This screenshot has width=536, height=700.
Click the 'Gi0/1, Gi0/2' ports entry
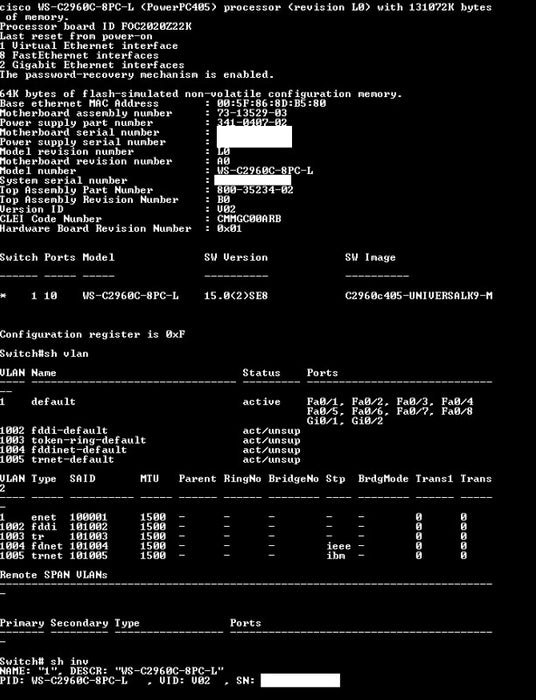[x=345, y=421]
